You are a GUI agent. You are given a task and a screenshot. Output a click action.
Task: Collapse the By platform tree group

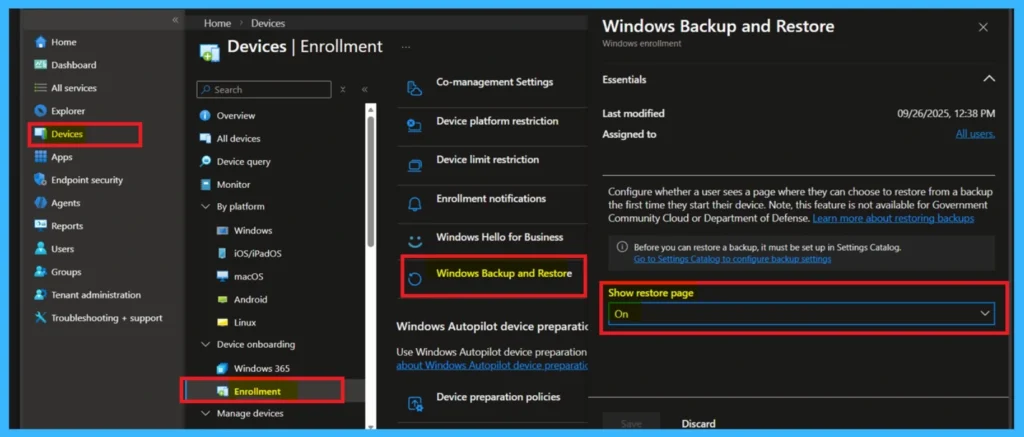coord(205,207)
